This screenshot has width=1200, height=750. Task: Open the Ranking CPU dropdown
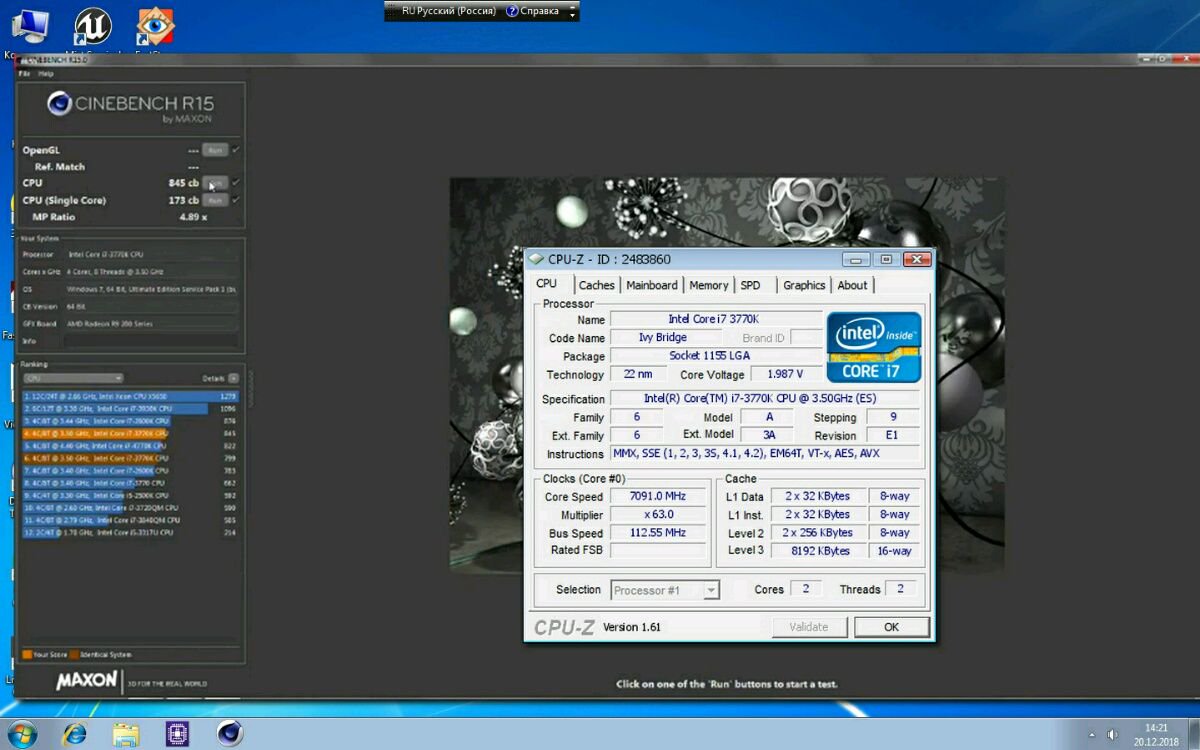pos(73,379)
